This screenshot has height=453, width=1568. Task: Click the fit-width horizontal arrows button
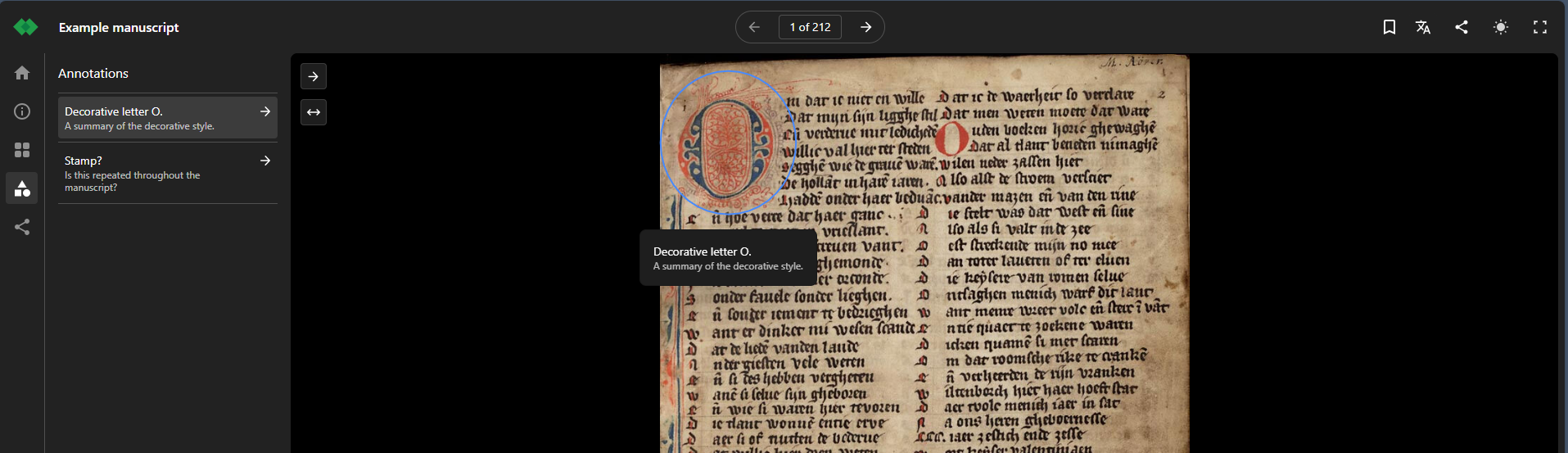pyautogui.click(x=314, y=112)
